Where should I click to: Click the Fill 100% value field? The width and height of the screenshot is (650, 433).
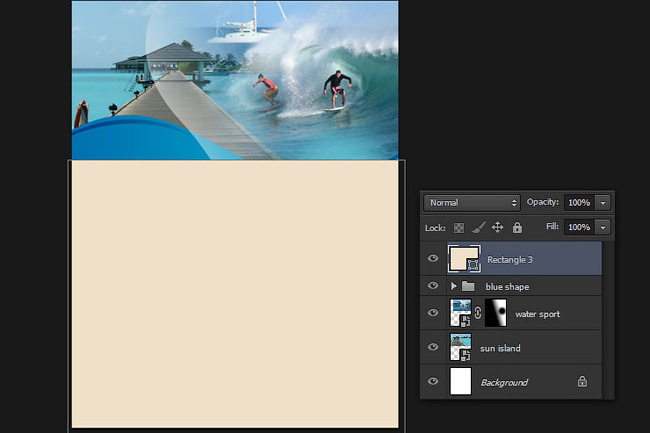click(579, 227)
